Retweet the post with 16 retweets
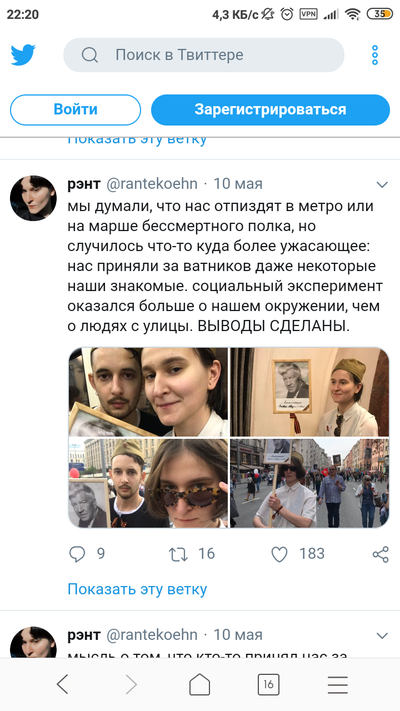 [178, 554]
